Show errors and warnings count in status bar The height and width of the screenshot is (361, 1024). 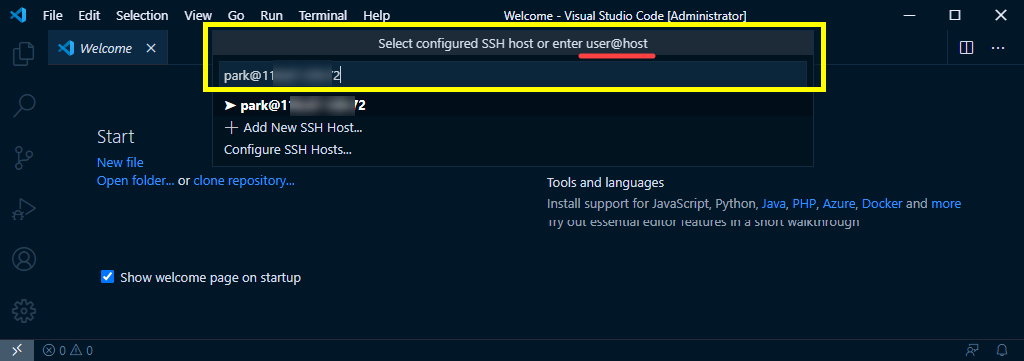[x=68, y=351]
